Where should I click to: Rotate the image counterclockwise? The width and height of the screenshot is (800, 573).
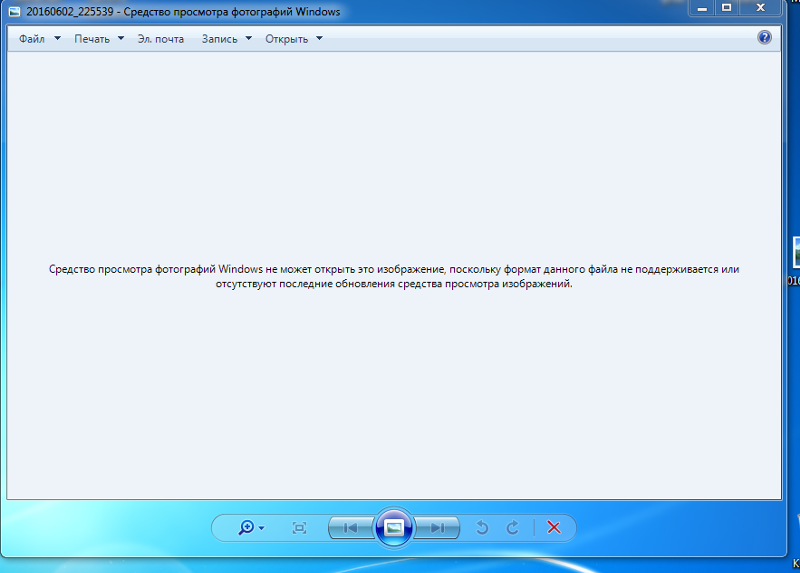click(482, 528)
